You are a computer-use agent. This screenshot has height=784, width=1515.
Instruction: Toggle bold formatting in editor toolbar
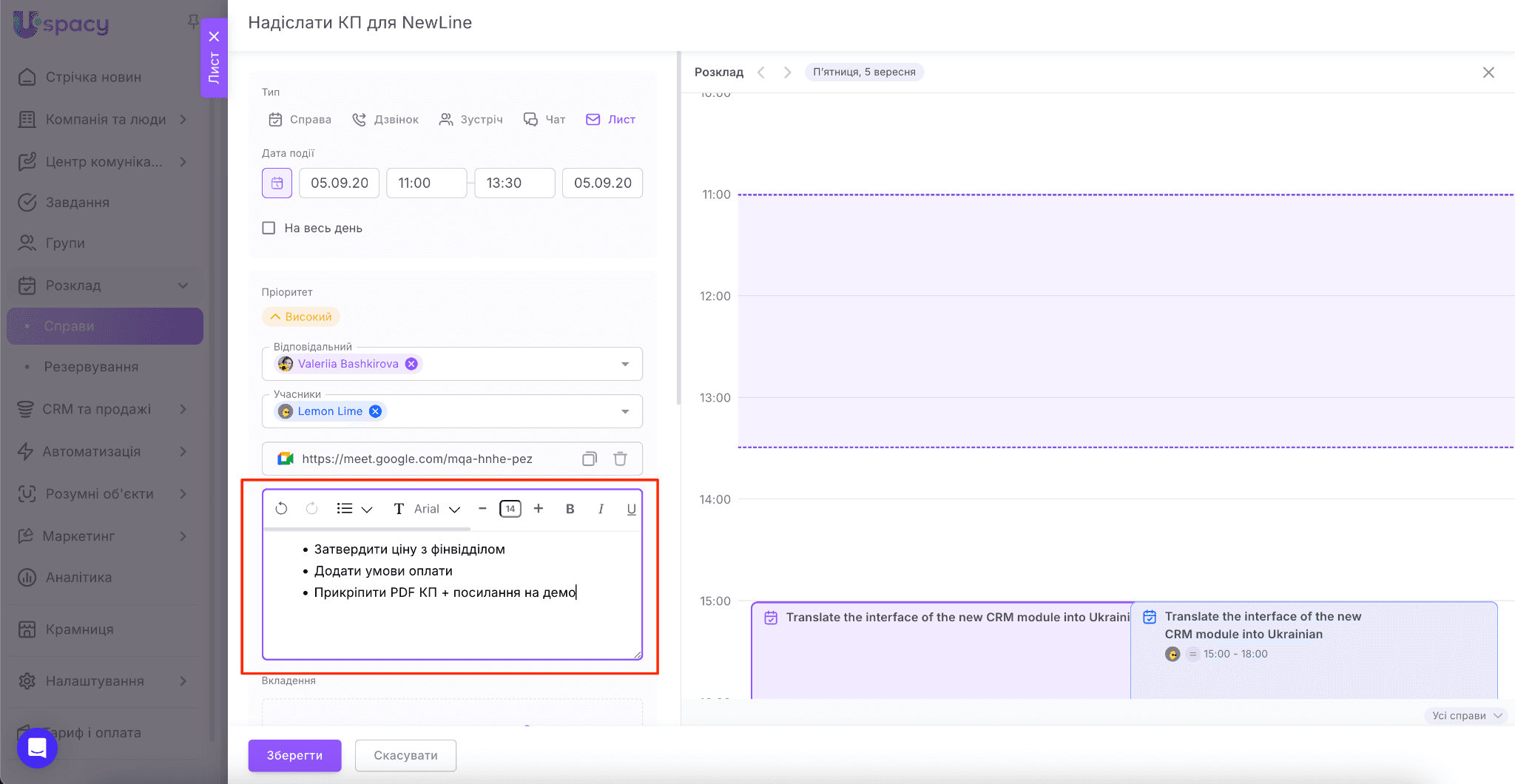(x=570, y=509)
